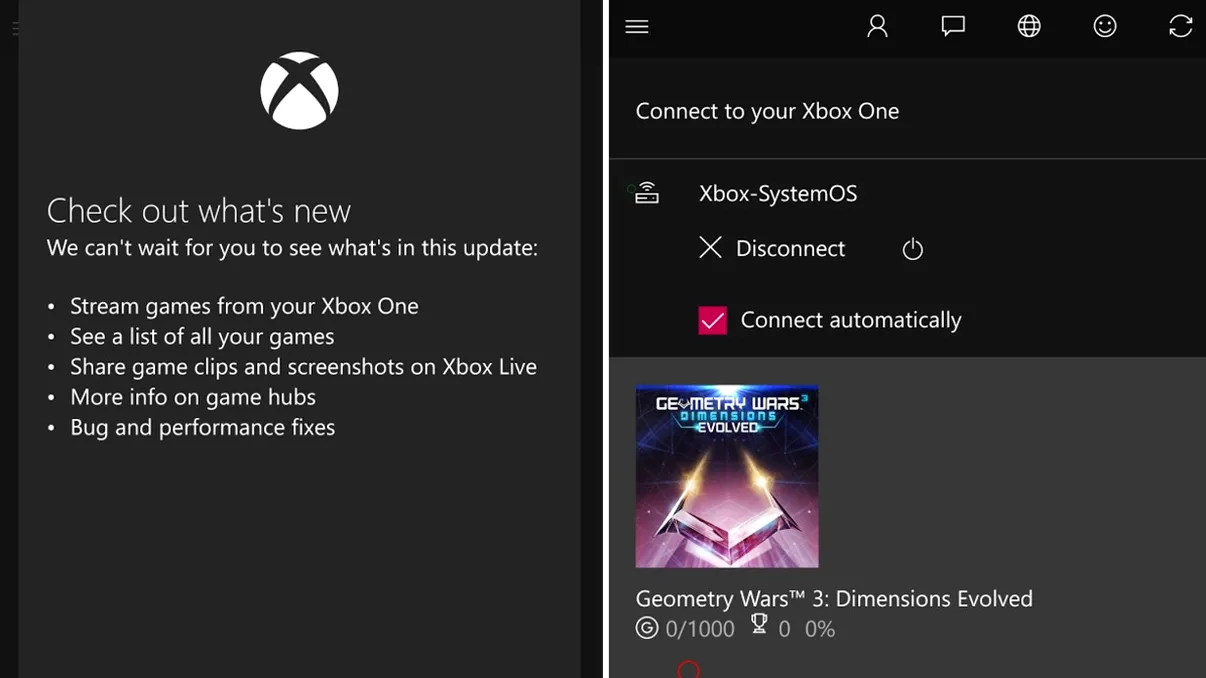Collapse the Connect to your Xbox One panel
This screenshot has width=1206, height=678.
click(768, 111)
